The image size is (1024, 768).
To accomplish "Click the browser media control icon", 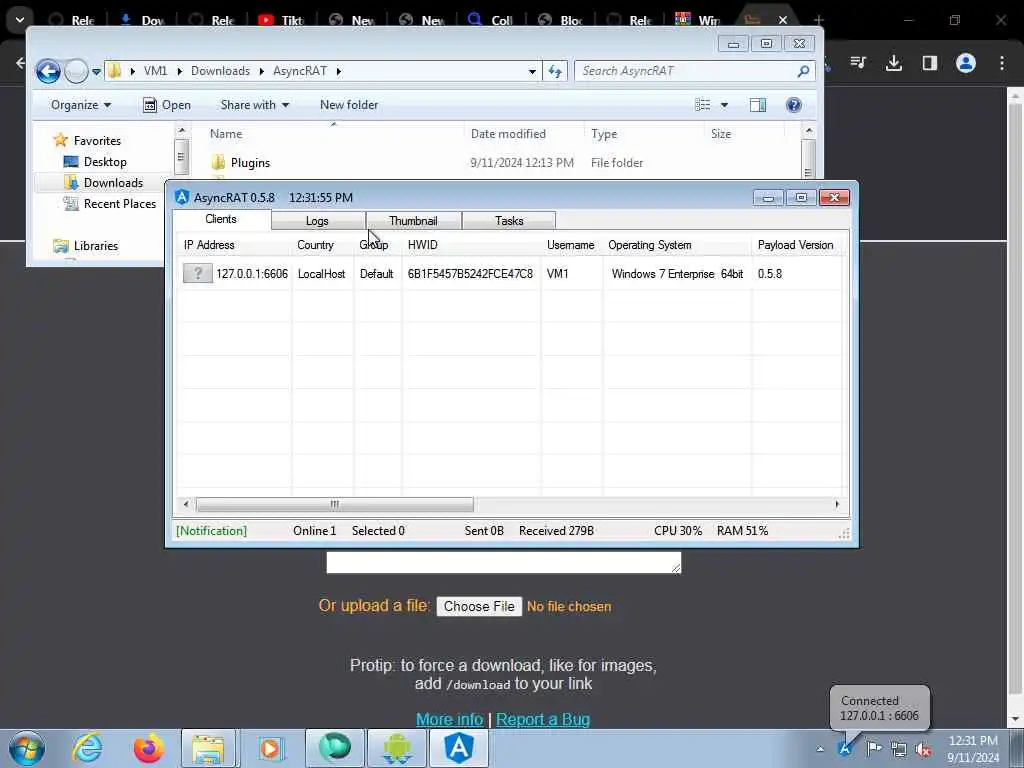I will 858,63.
